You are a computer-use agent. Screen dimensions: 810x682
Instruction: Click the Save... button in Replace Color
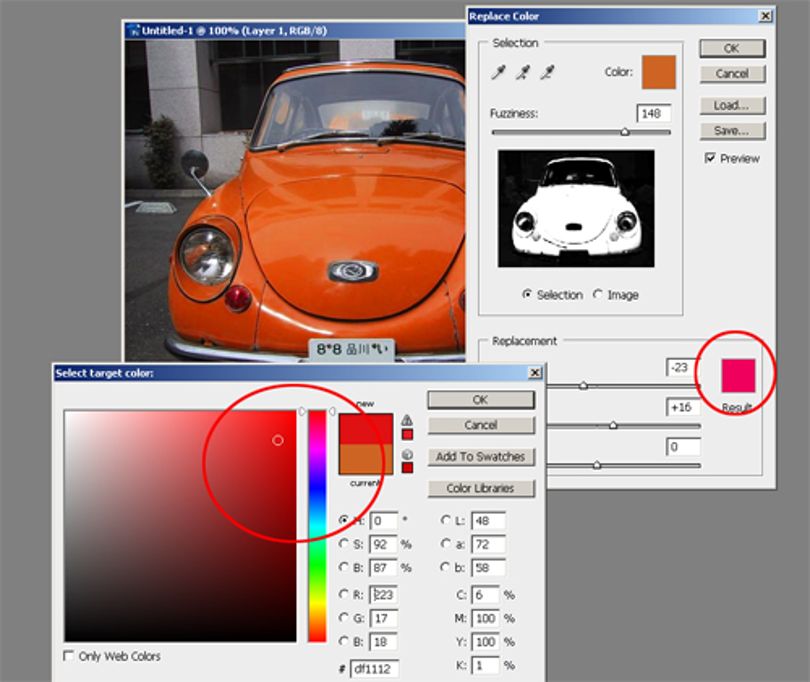pyautogui.click(x=732, y=131)
